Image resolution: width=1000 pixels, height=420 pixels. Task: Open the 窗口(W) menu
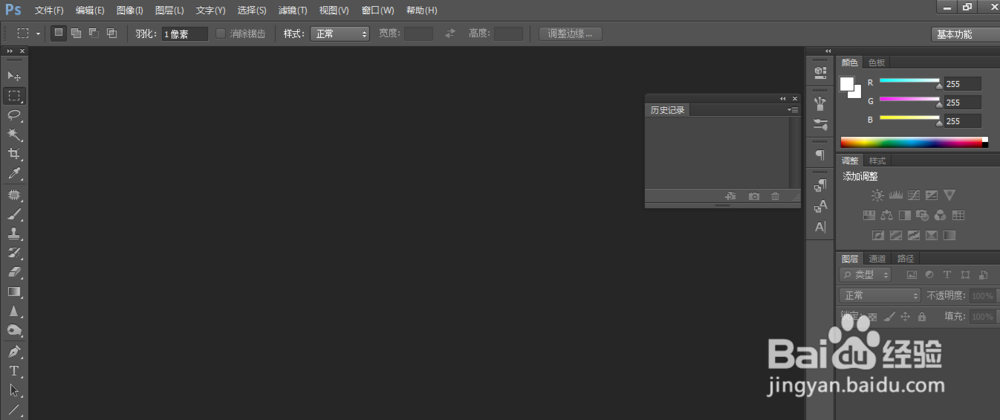(x=378, y=11)
